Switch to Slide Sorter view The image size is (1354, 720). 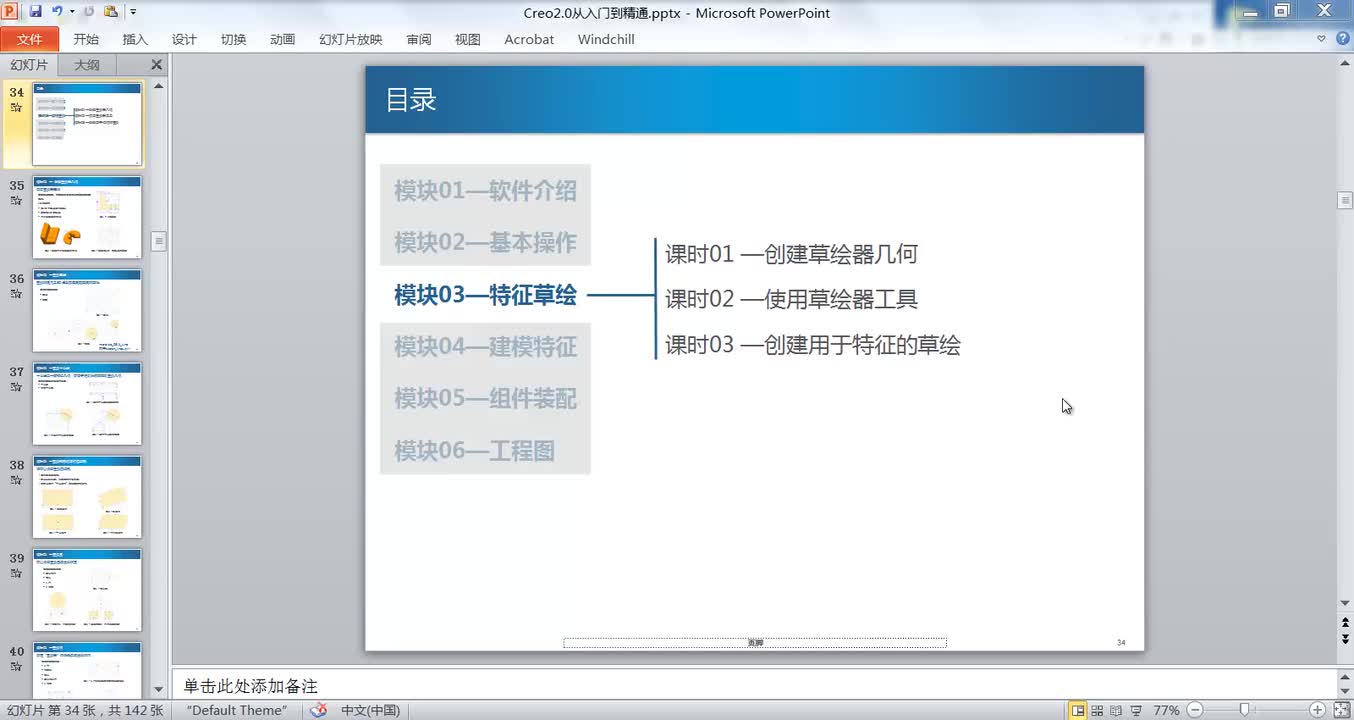tap(1098, 710)
